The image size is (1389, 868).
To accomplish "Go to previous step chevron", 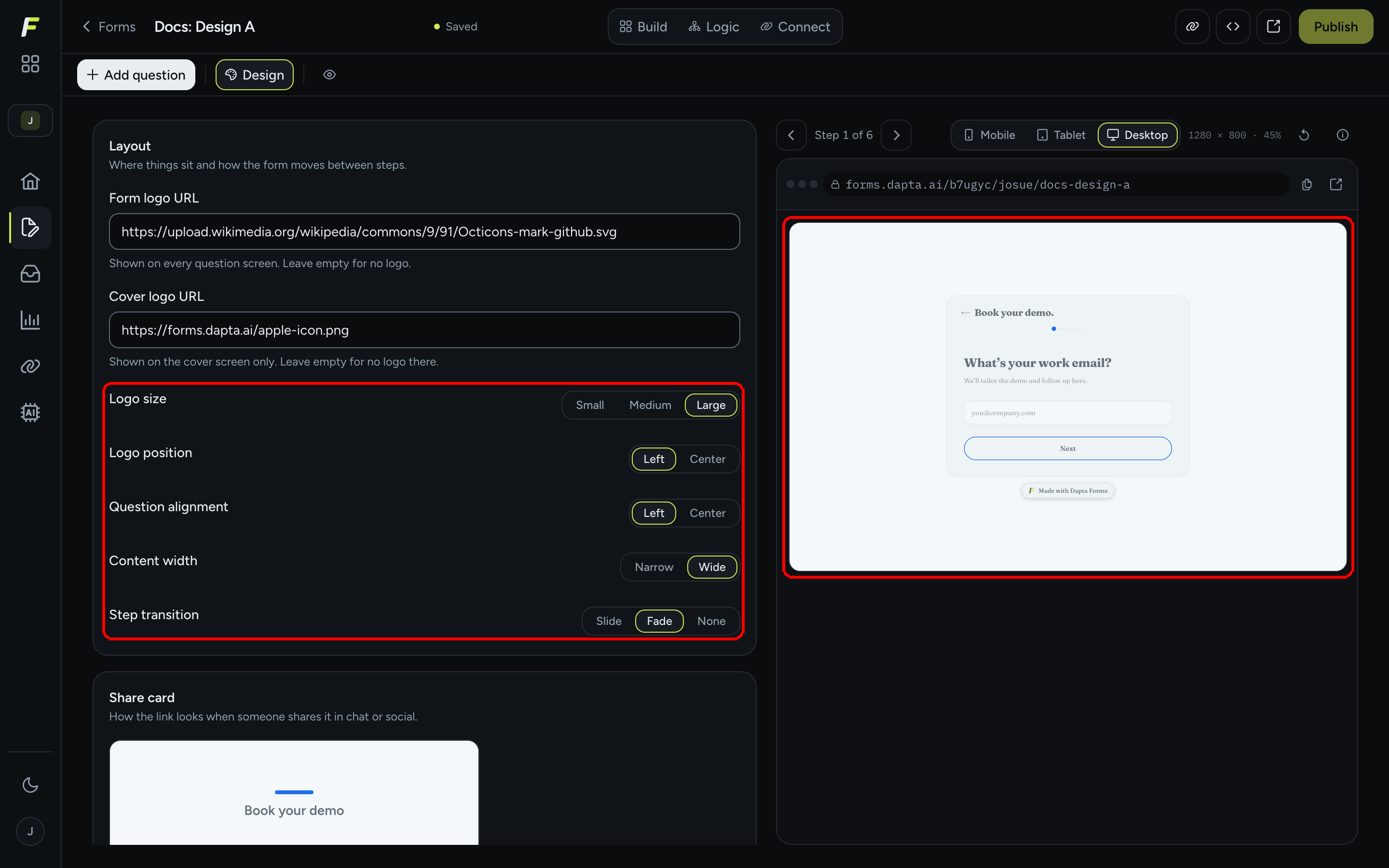I will (791, 135).
